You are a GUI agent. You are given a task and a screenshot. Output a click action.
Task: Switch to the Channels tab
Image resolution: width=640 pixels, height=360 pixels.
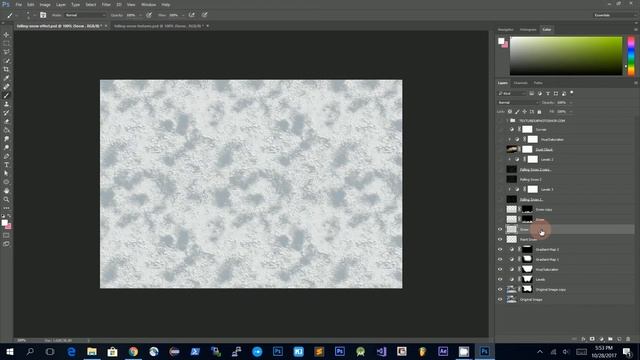(x=520, y=83)
